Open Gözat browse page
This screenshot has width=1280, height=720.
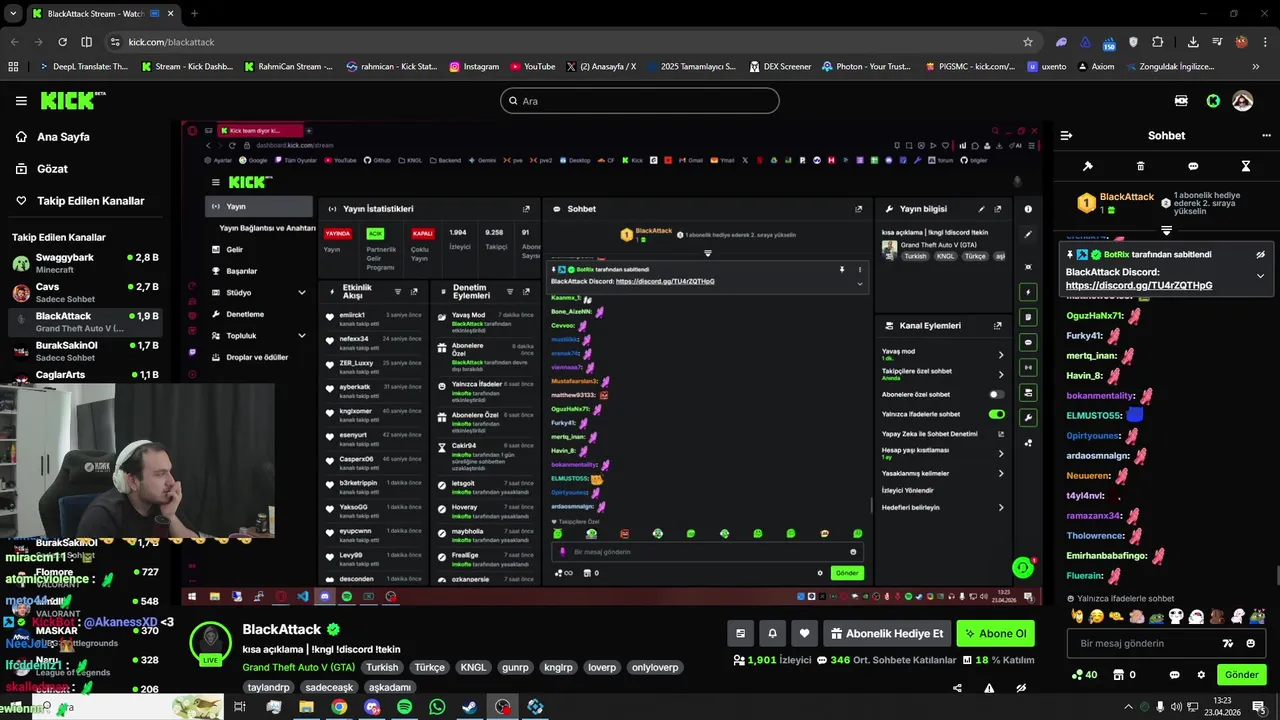[x=52, y=169]
